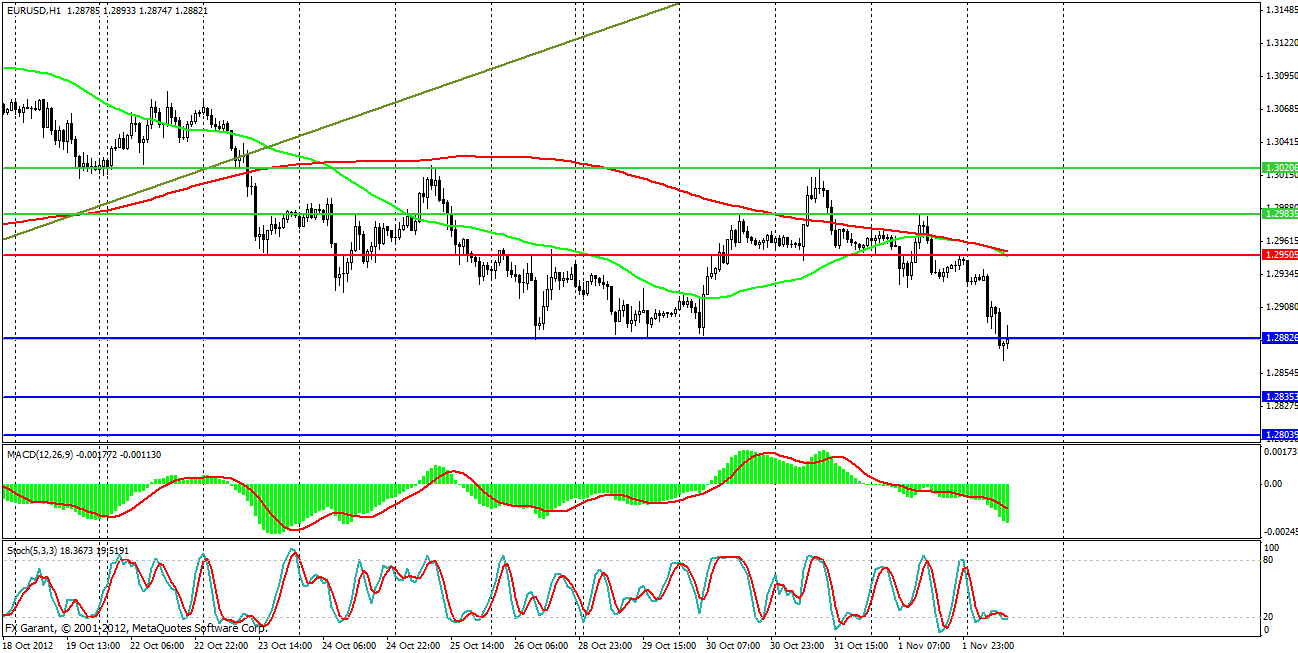Click the green 1.2983 price label

click(1279, 214)
